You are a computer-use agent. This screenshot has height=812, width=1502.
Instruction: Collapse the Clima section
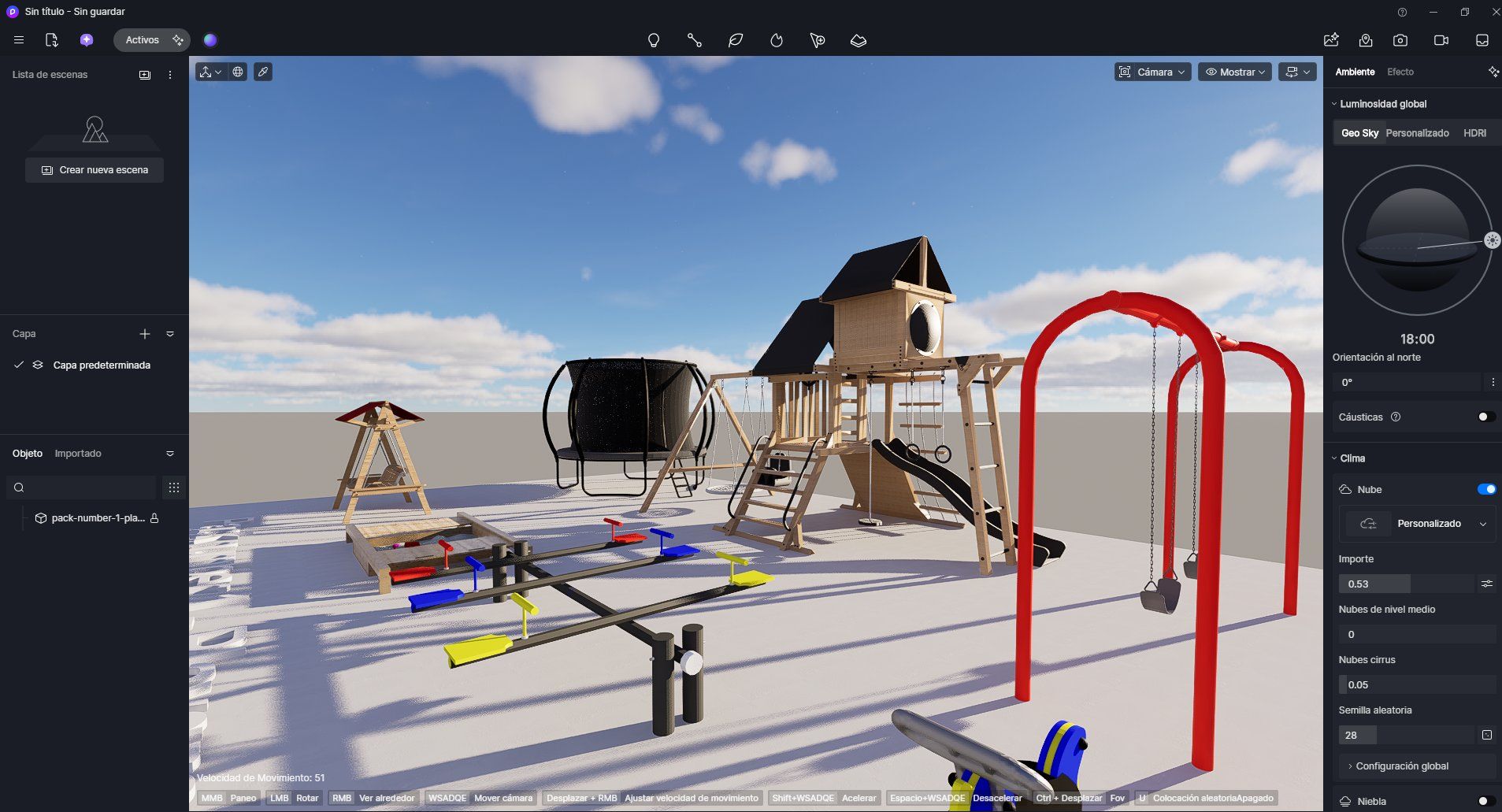coord(1334,458)
